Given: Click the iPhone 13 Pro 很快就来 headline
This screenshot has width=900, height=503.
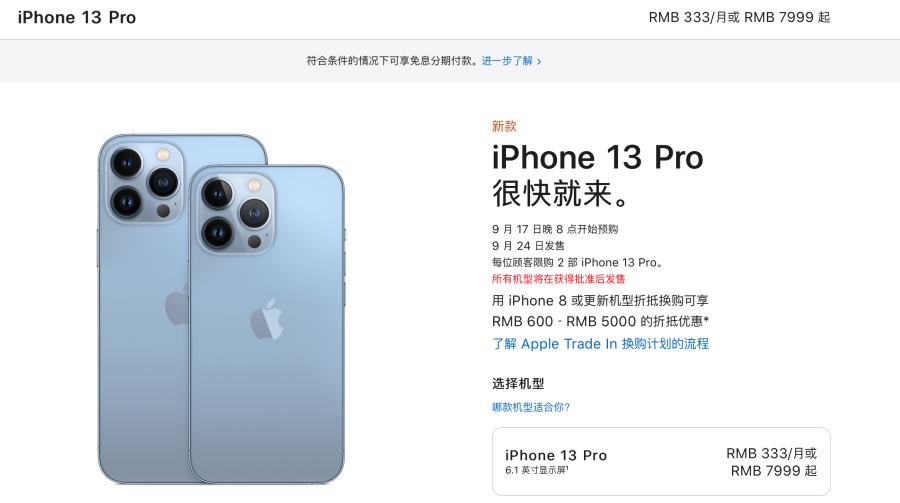Looking at the screenshot, I should coord(598,175).
